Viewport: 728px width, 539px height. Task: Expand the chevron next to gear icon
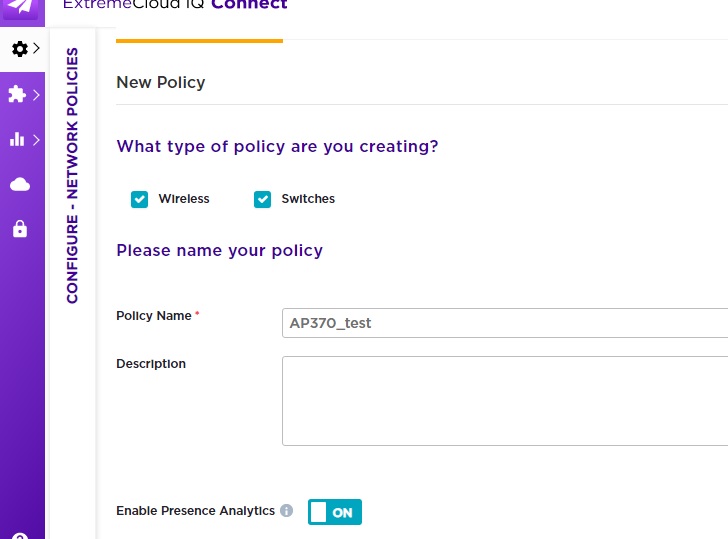coord(36,48)
